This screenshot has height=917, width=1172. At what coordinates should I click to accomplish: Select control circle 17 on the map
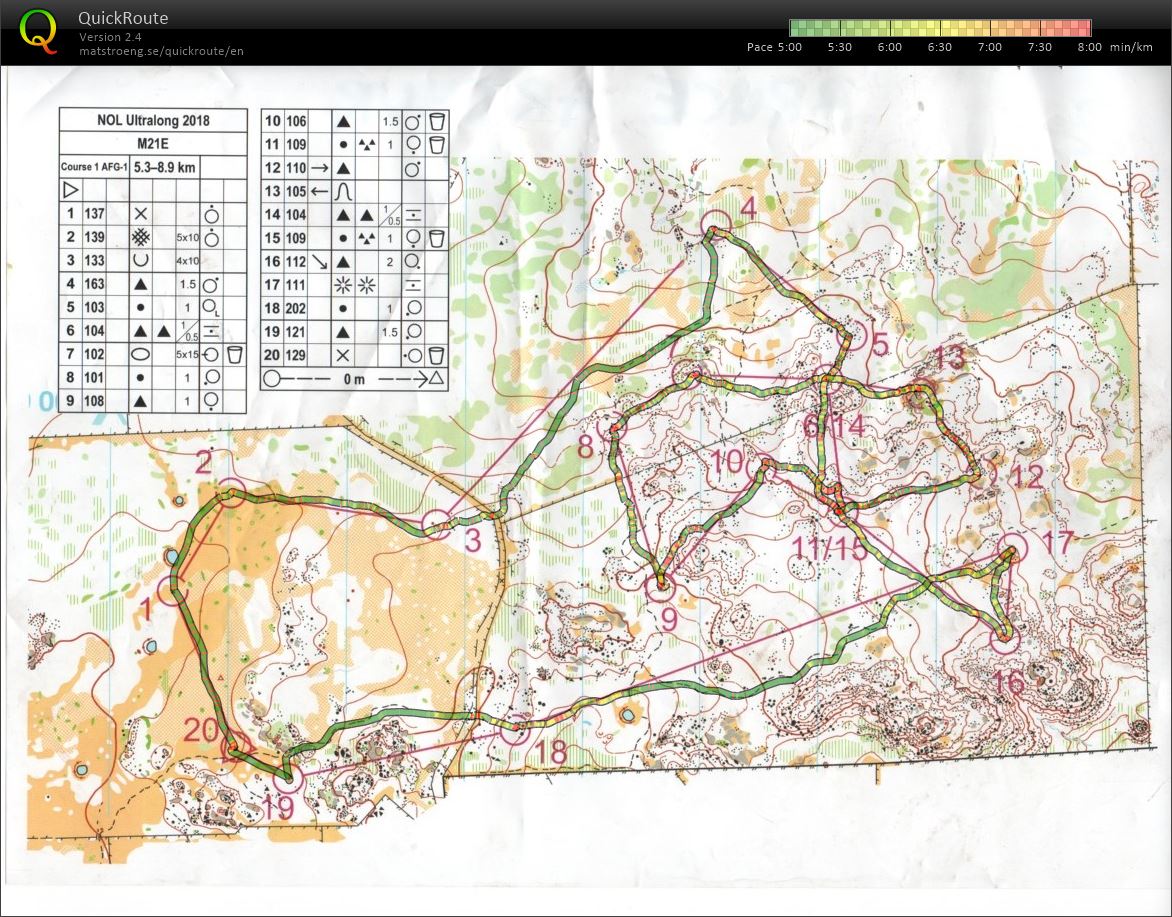pyautogui.click(x=1013, y=548)
